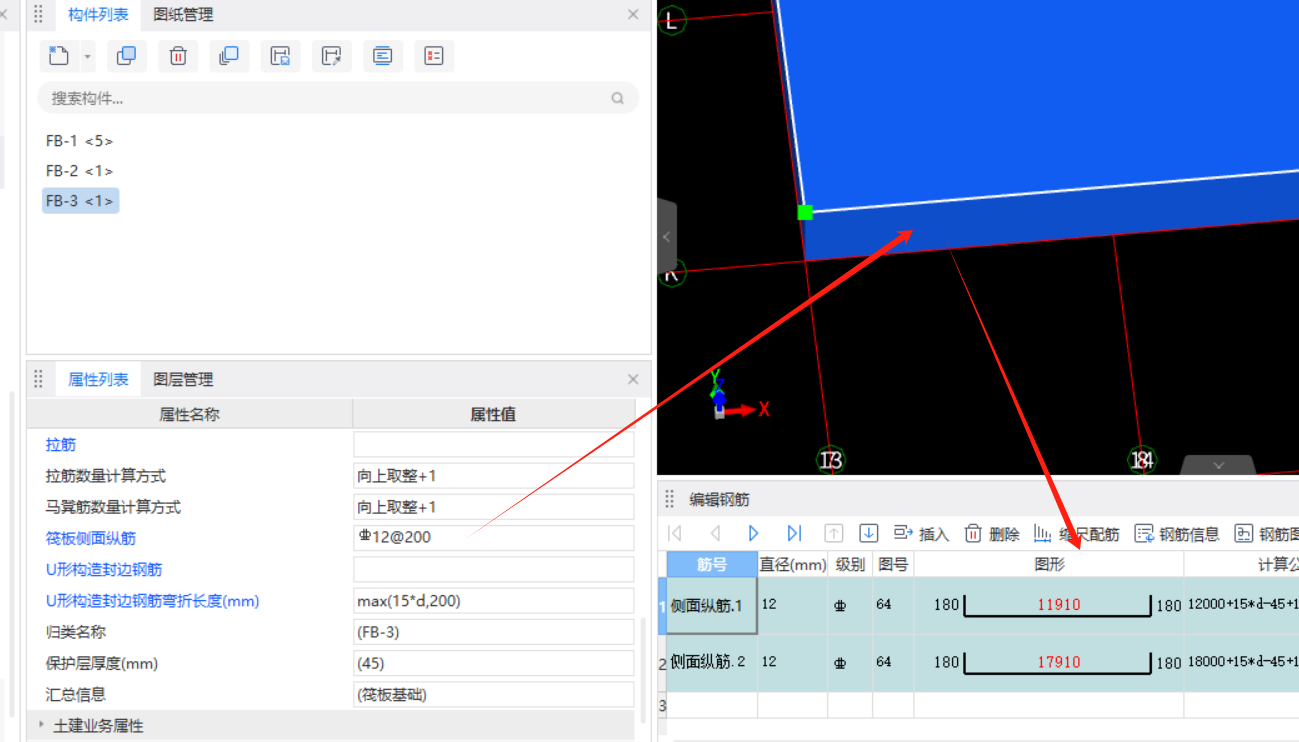Click the copy component icon

pyautogui.click(x=126, y=56)
